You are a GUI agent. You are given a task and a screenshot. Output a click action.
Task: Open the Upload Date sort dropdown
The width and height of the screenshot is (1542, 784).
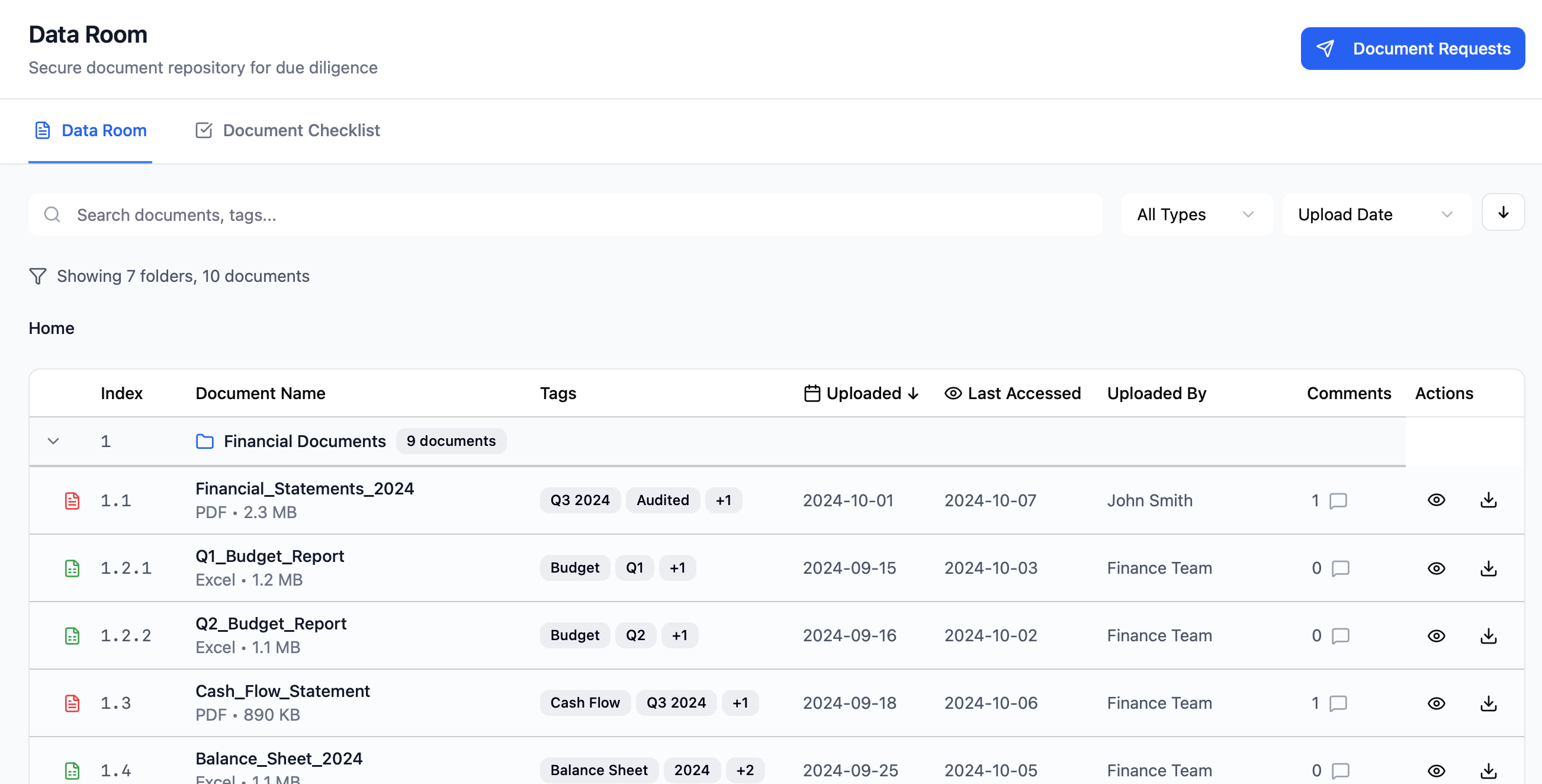coord(1375,214)
